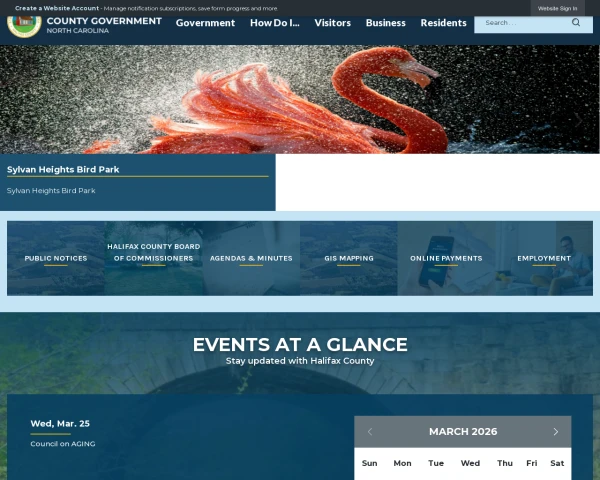Click the Website Sign In button
The height and width of the screenshot is (480, 600).
557,8
